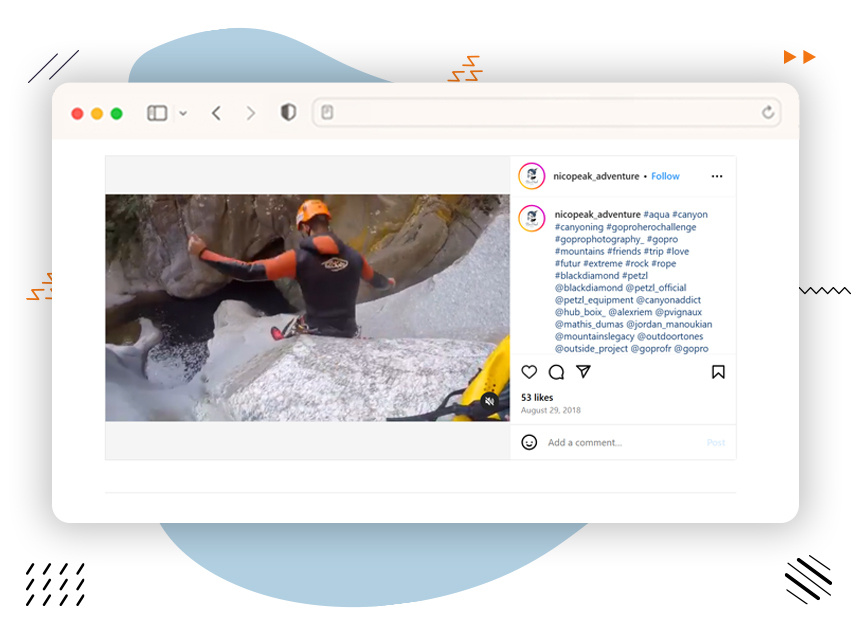View who liked via 53 likes
The width and height of the screenshot is (860, 628).
click(537, 396)
